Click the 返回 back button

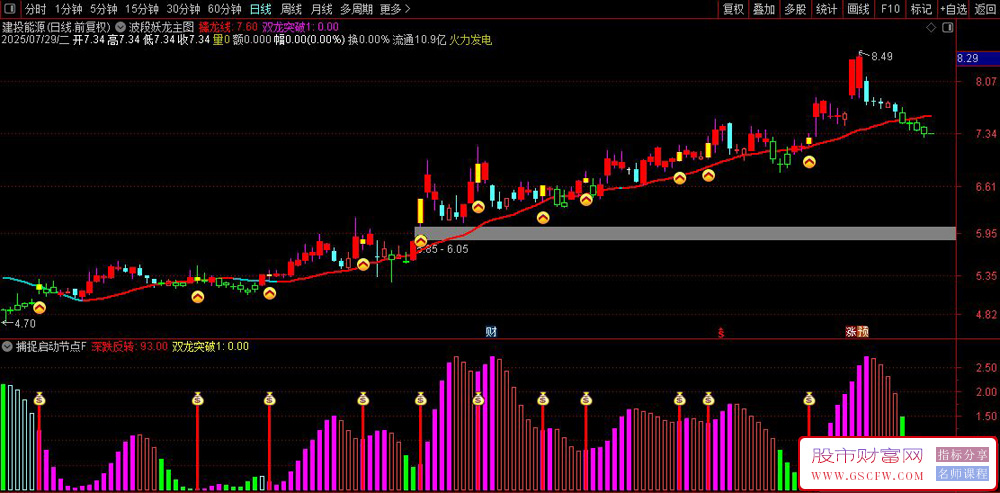[985, 10]
